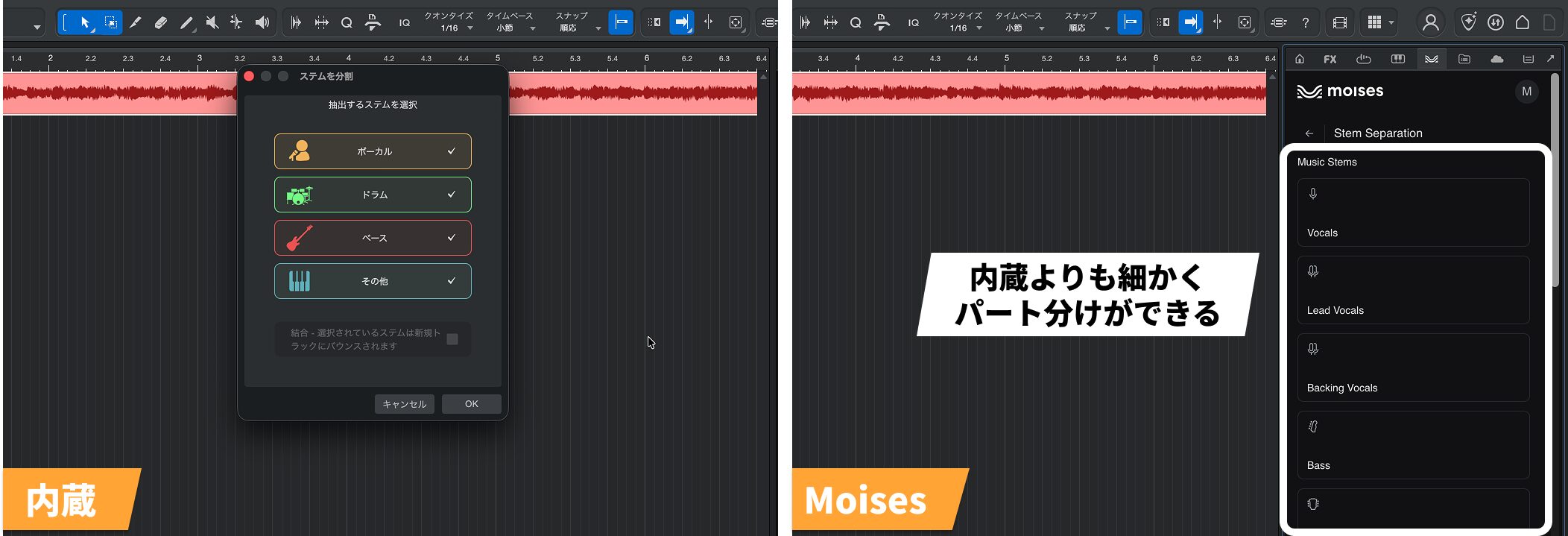1568x536 pixels.
Task: Select the Eraser tool
Action: 160,23
